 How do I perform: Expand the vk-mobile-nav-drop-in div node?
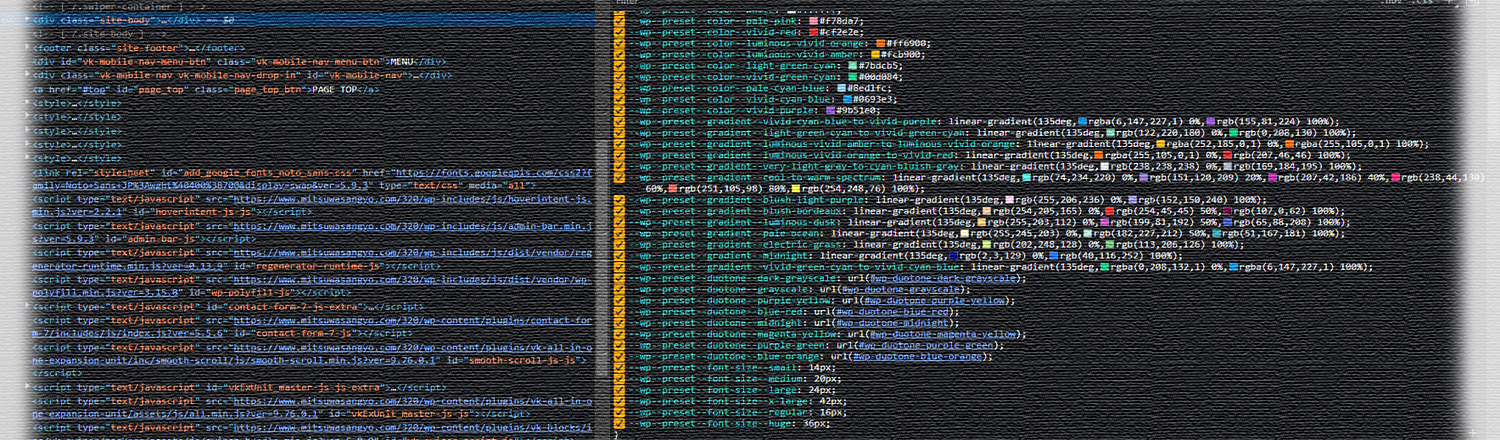[28, 75]
